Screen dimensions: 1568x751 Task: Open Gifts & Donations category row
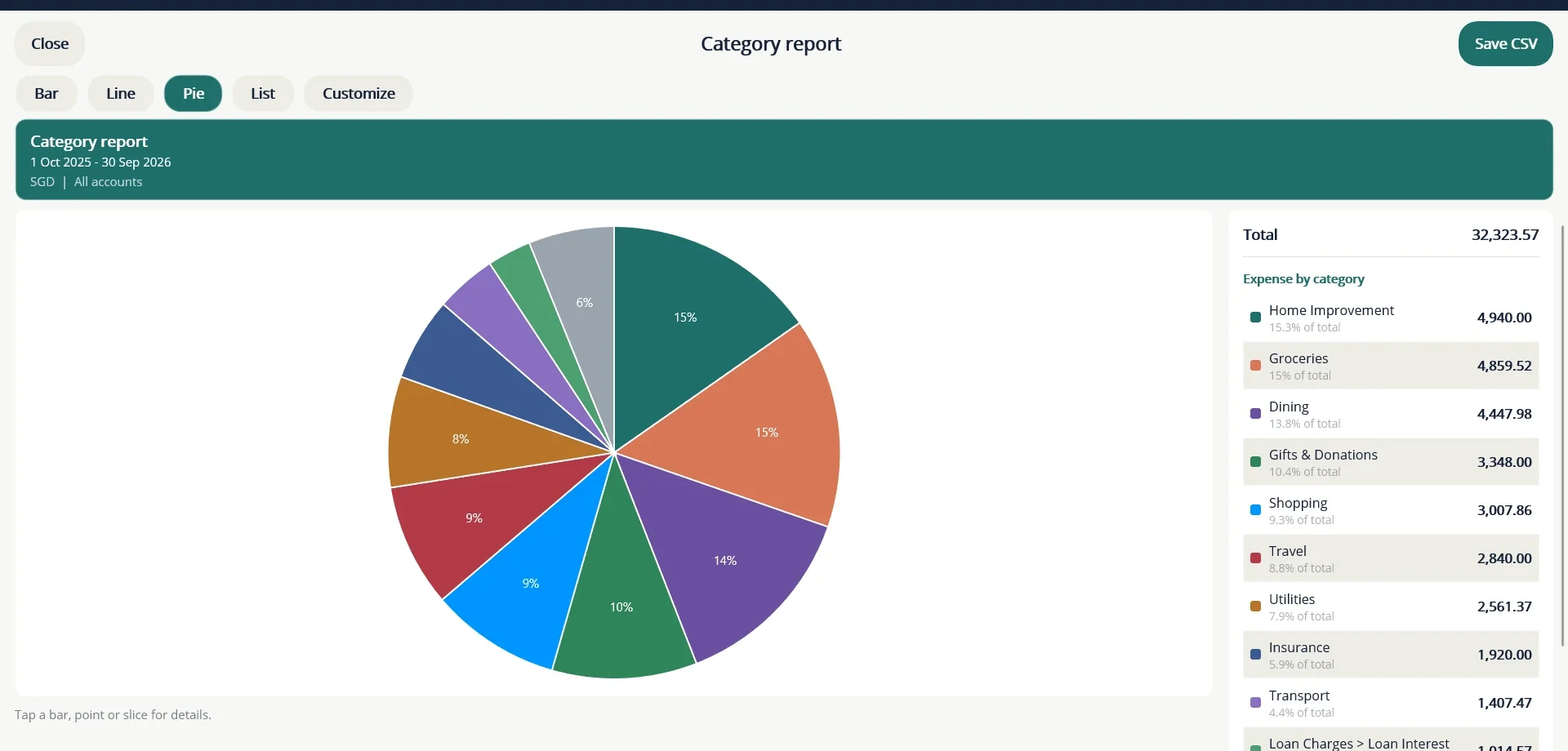pyautogui.click(x=1391, y=462)
